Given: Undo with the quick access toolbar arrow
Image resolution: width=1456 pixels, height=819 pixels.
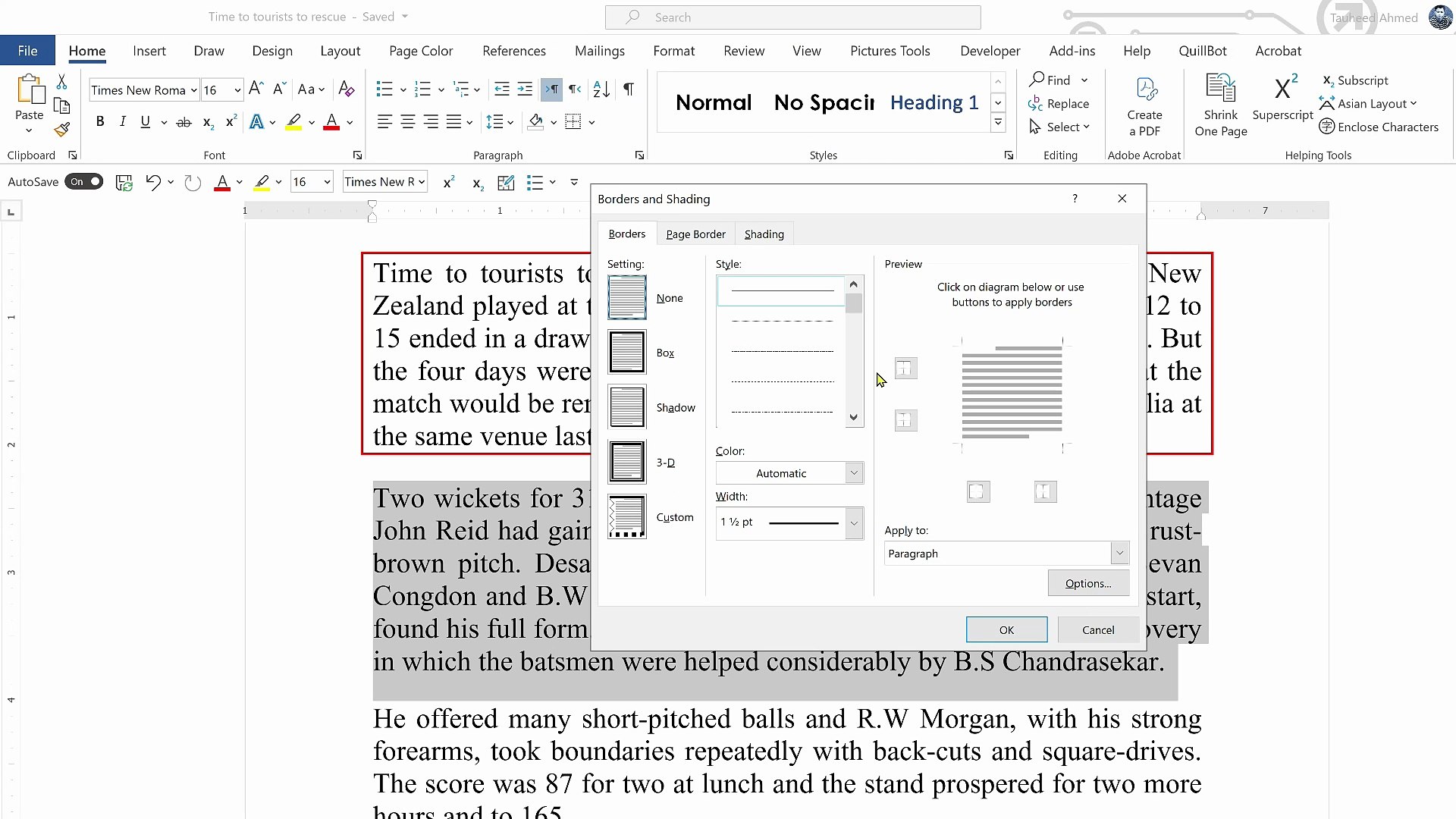Looking at the screenshot, I should (x=153, y=182).
